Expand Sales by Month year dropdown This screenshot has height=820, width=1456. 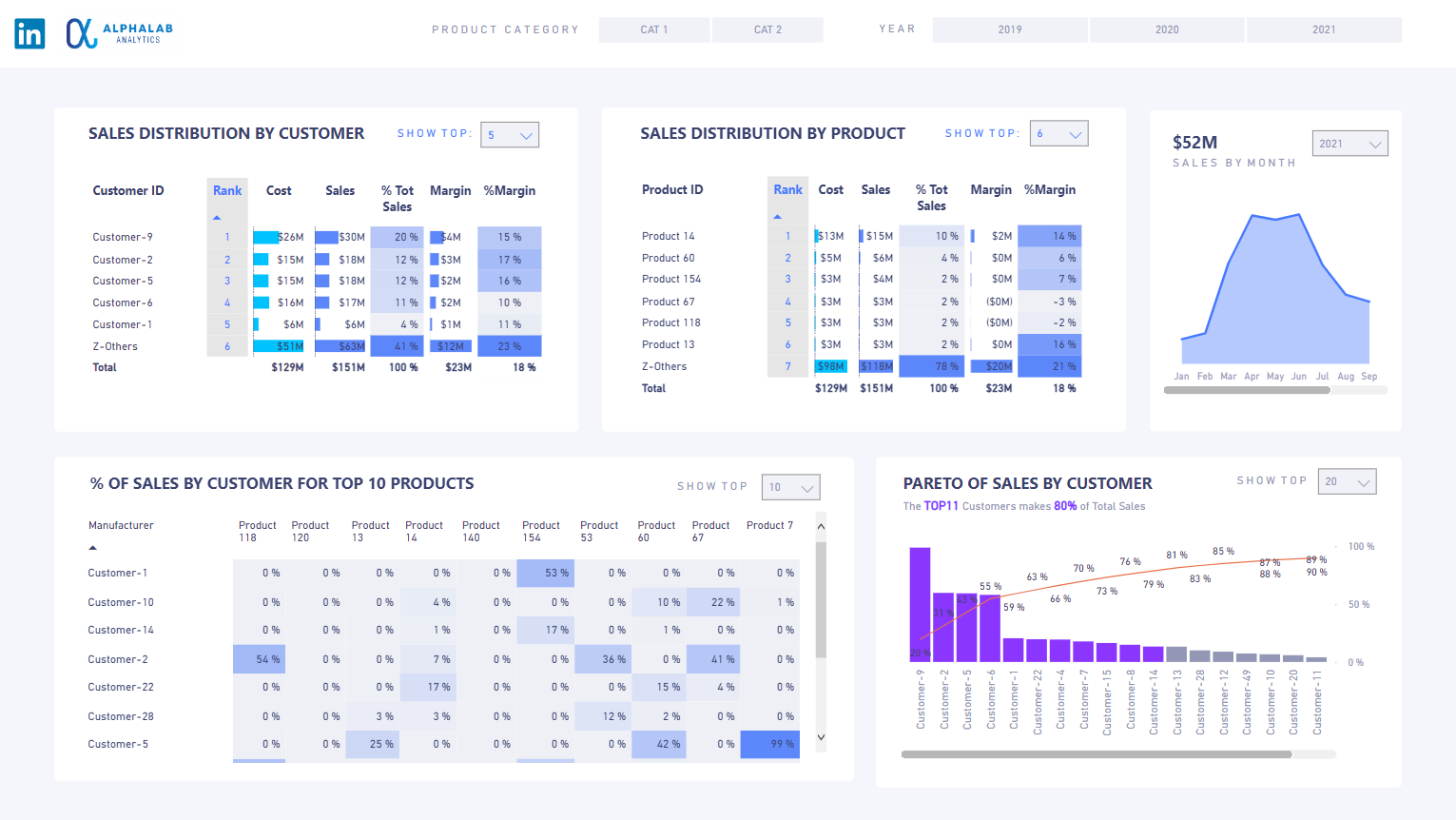[1349, 144]
